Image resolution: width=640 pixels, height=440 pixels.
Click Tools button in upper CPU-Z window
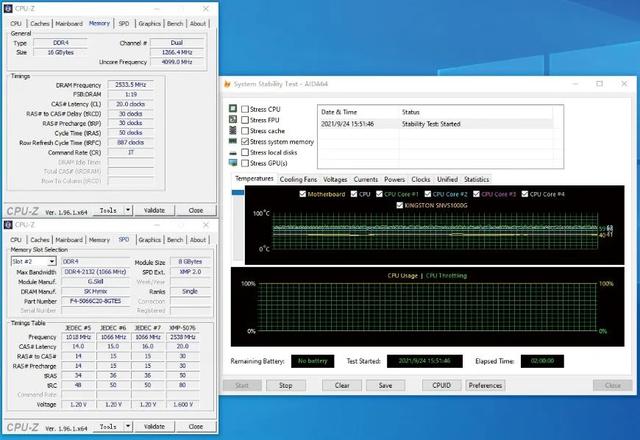108,210
